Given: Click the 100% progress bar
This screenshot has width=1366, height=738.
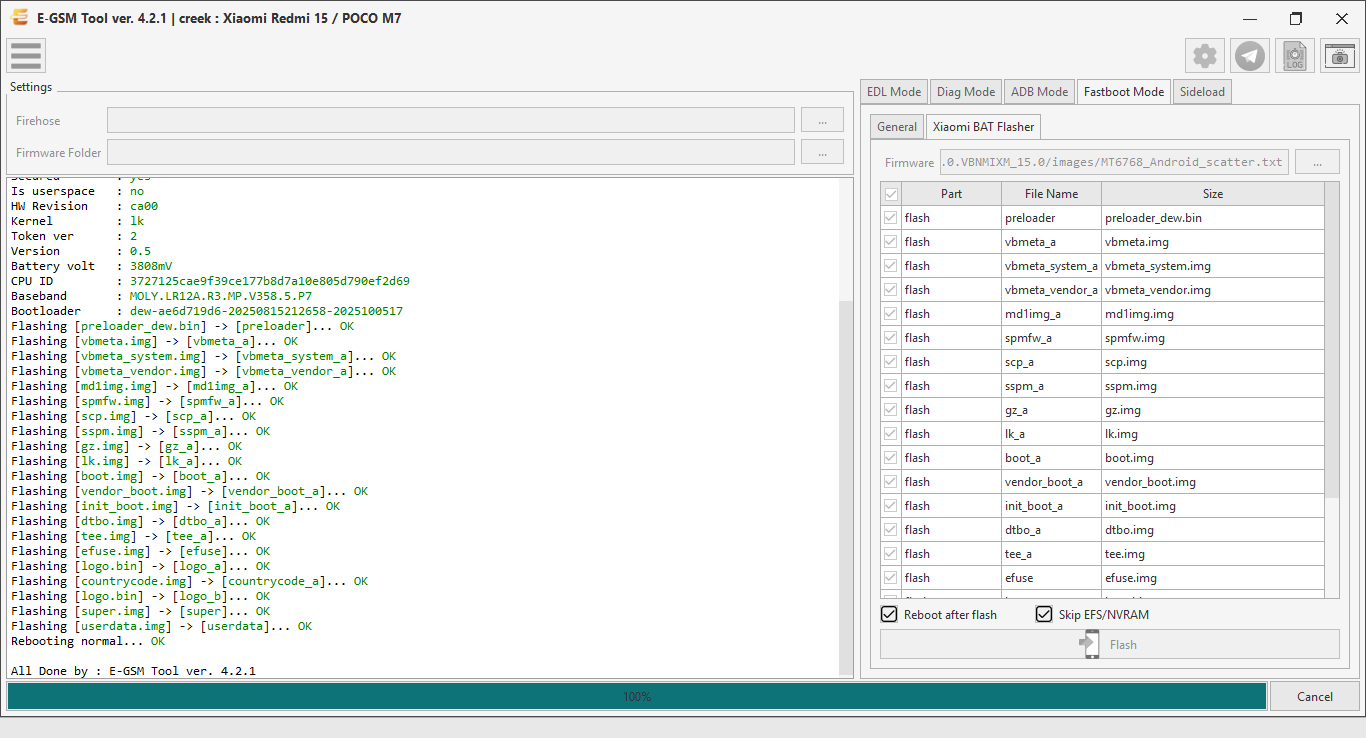Looking at the screenshot, I should click(x=637, y=696).
